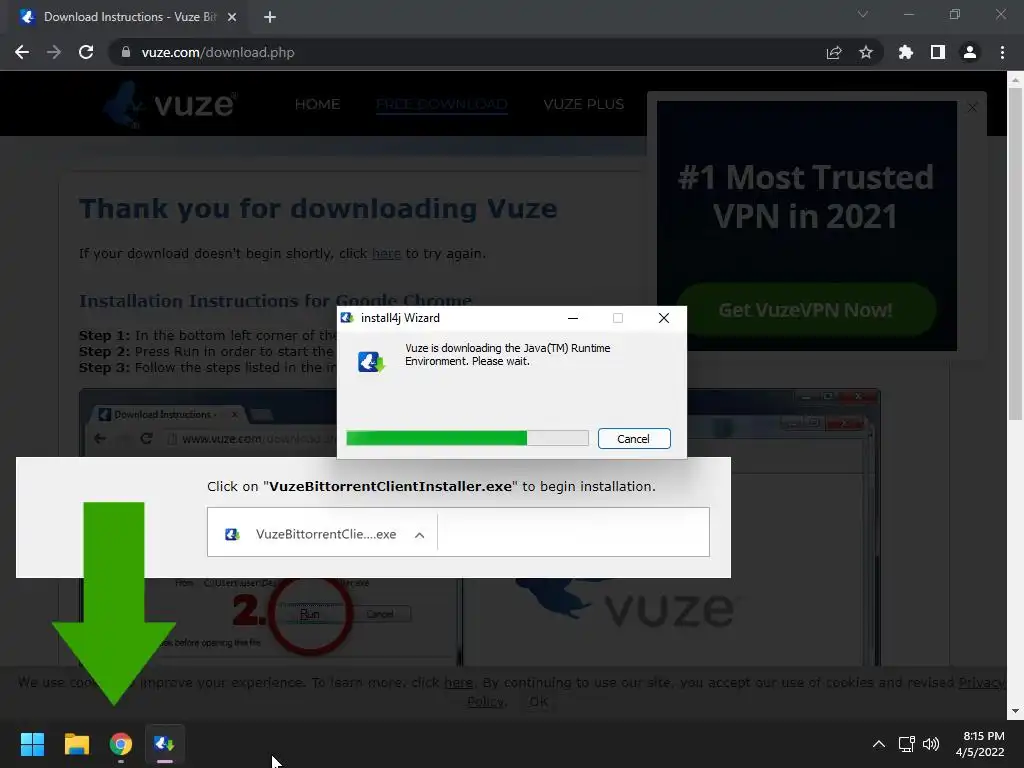Close the Download Instructions tab
This screenshot has height=768, width=1024.
(232, 17)
